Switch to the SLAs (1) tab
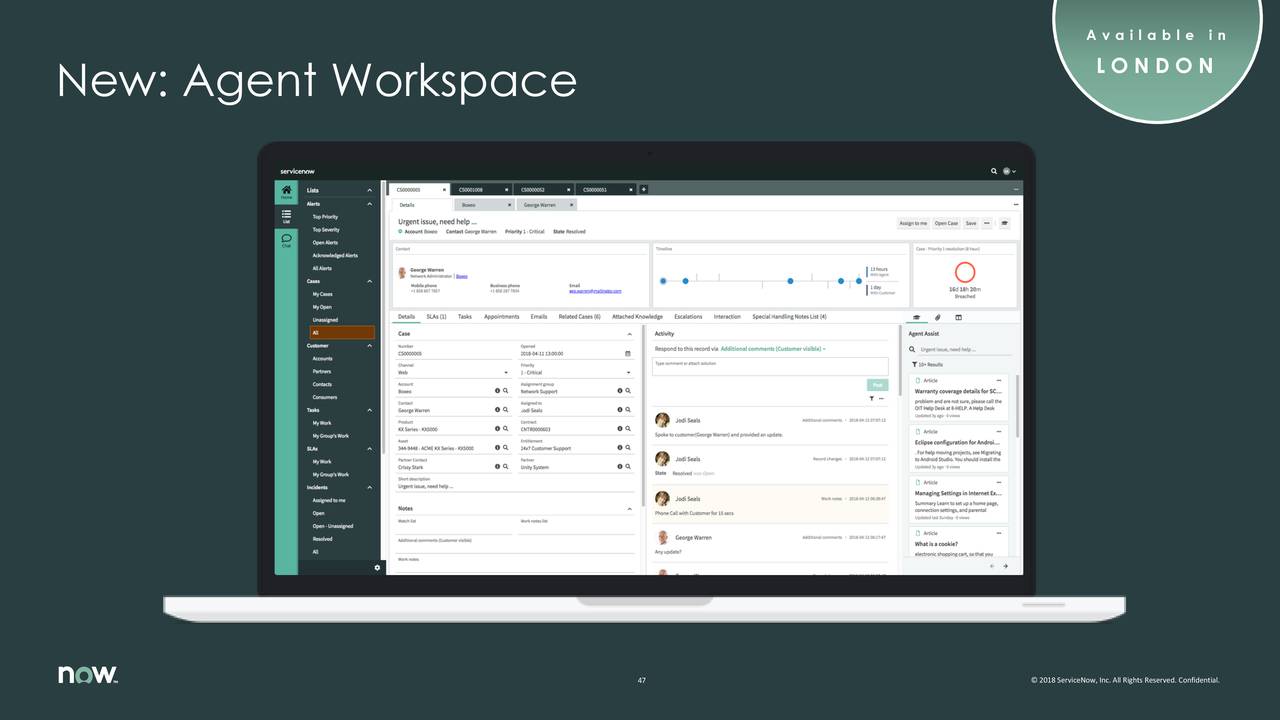 coord(437,317)
